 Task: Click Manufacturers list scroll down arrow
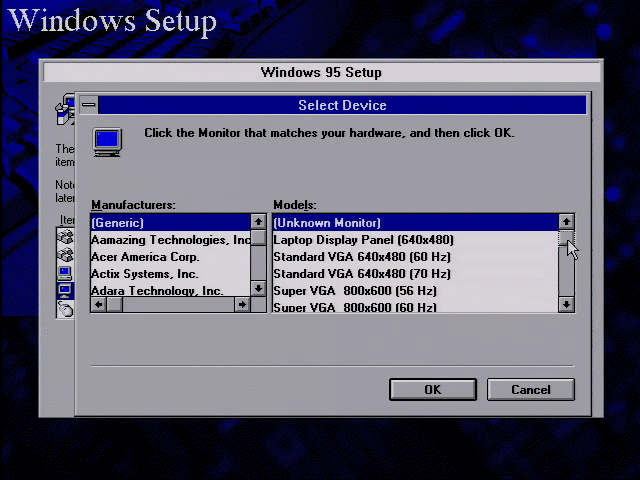258,289
